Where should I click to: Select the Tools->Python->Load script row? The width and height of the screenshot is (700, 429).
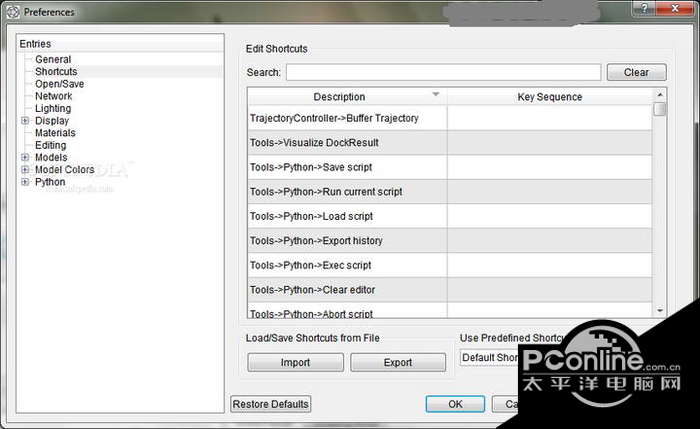(450, 217)
